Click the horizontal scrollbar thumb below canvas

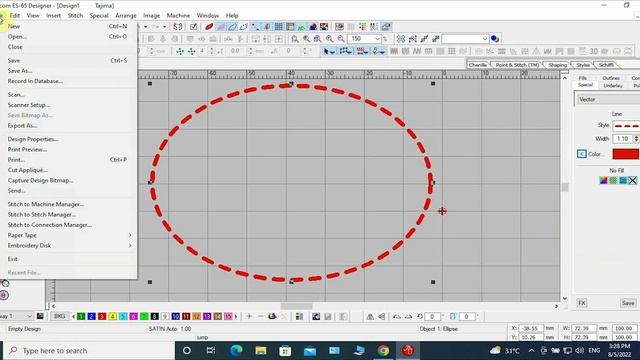coord(296,306)
